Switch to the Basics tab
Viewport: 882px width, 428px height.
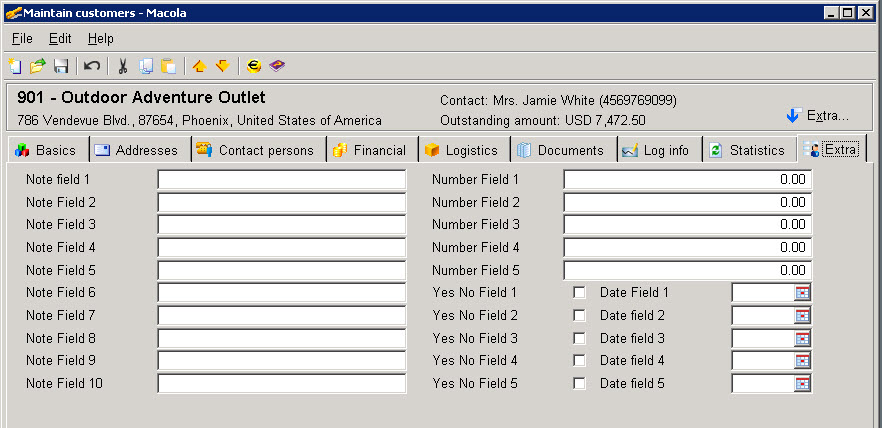point(48,150)
